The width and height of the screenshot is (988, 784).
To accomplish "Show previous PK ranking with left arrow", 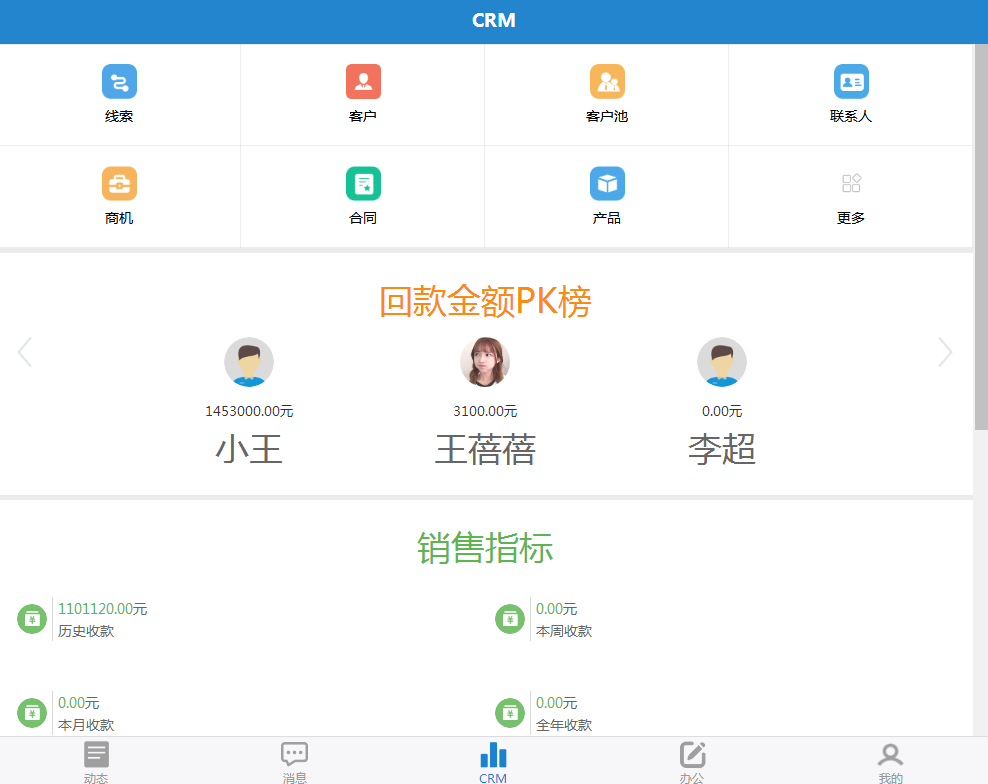I will click(x=25, y=352).
